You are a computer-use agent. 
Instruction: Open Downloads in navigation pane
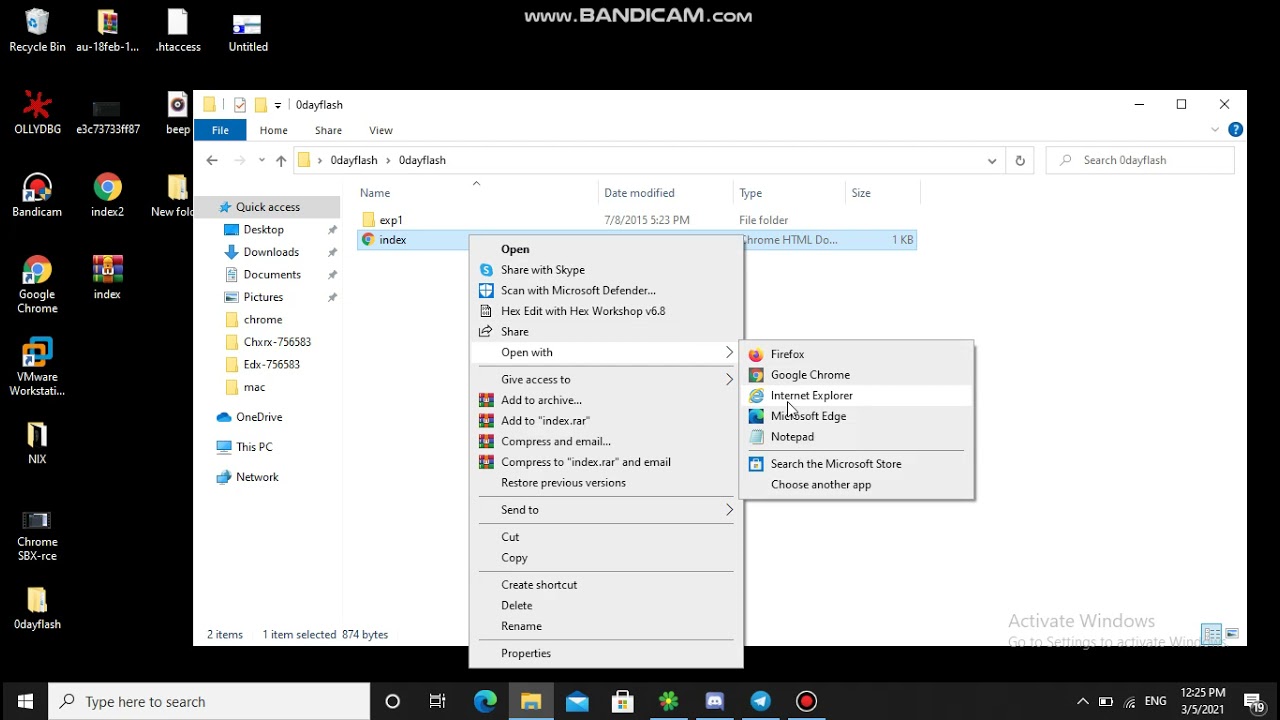pyautogui.click(x=271, y=252)
